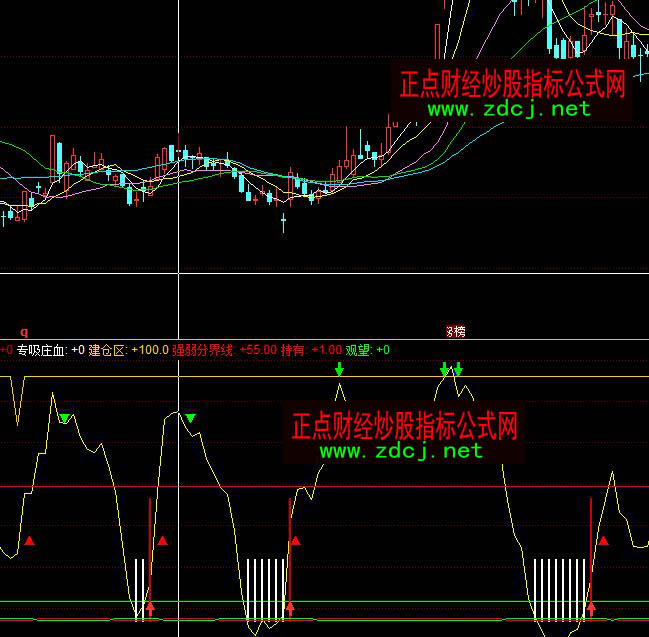The height and width of the screenshot is (637, 649).
Task: Click the middle group of white bars
Action: 266,587
